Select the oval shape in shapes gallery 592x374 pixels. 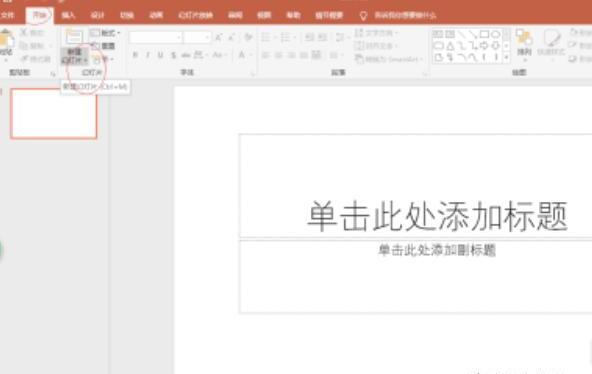pyautogui.click(x=496, y=34)
